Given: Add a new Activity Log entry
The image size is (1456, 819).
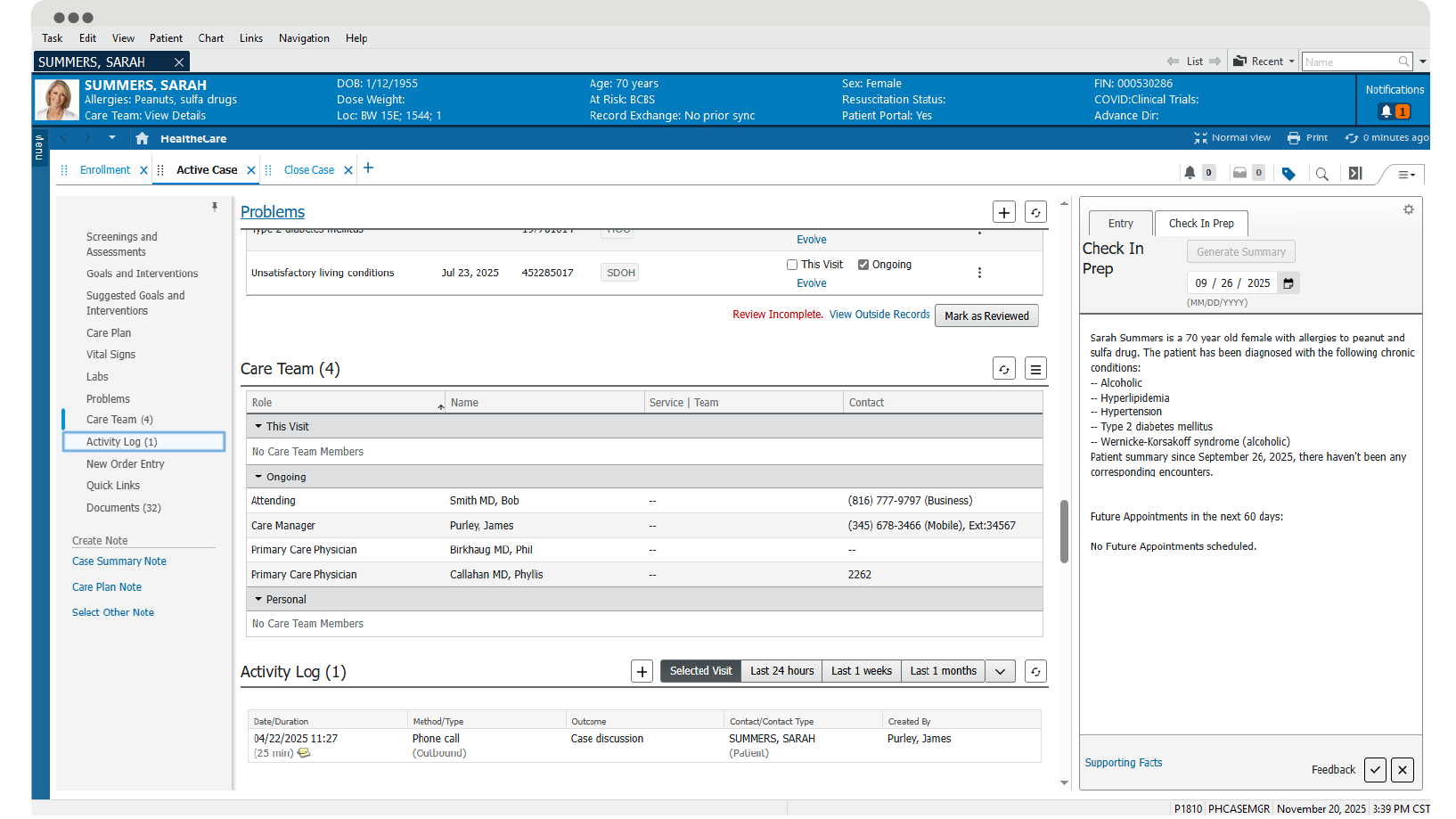Looking at the screenshot, I should (642, 672).
